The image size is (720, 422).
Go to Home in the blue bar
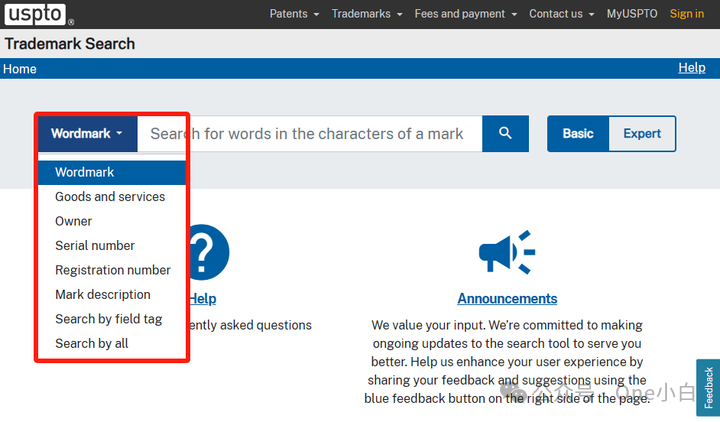click(20, 69)
